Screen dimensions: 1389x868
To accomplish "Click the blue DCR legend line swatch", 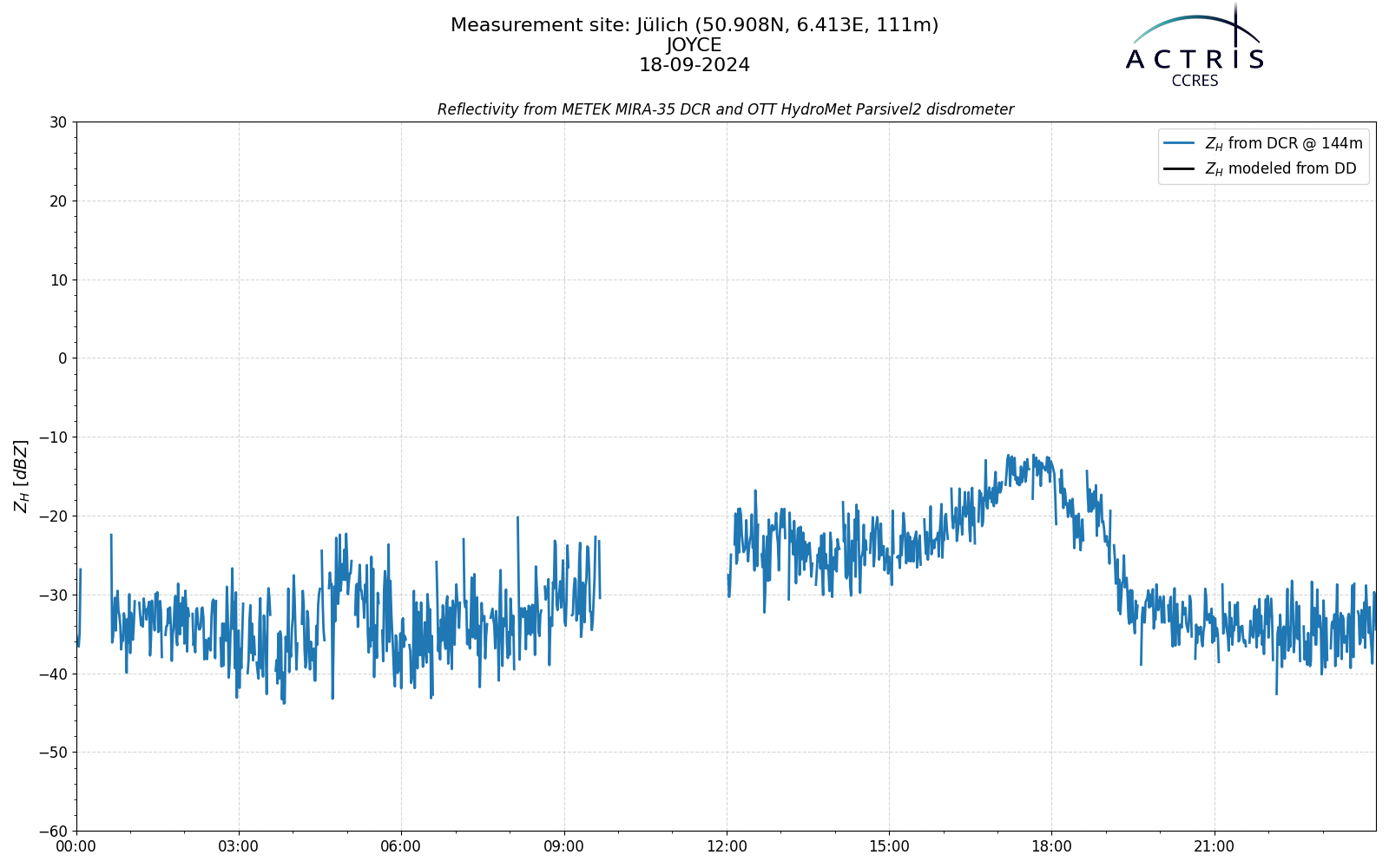I will (x=1180, y=143).
